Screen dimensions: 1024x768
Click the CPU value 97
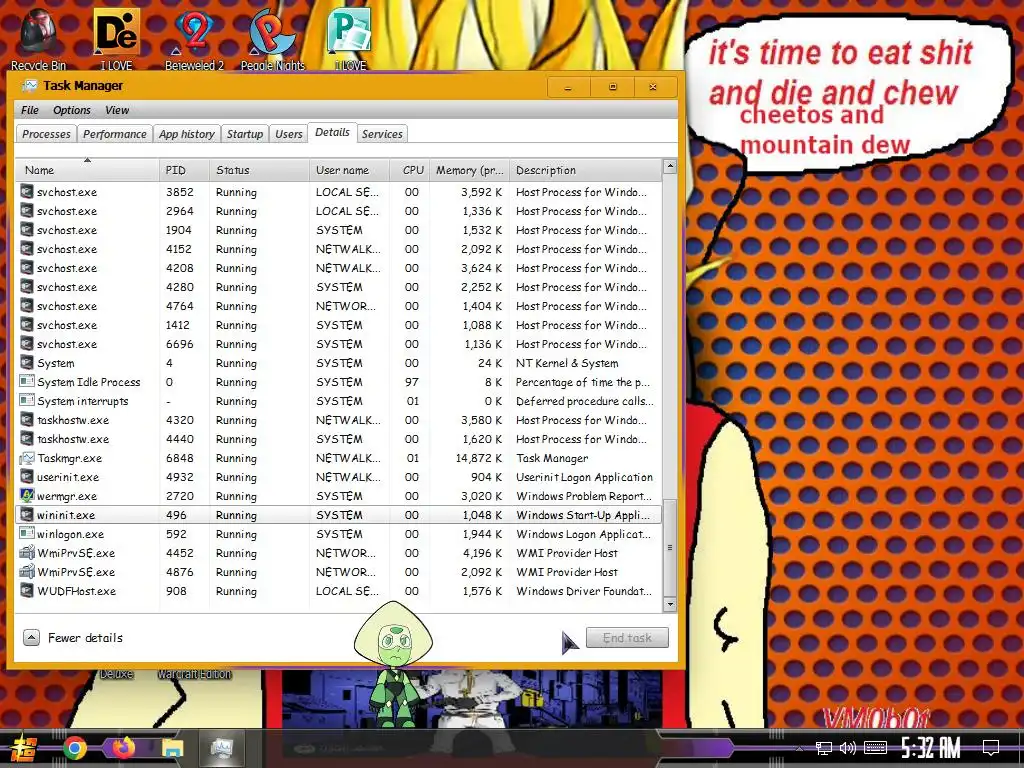pos(411,381)
